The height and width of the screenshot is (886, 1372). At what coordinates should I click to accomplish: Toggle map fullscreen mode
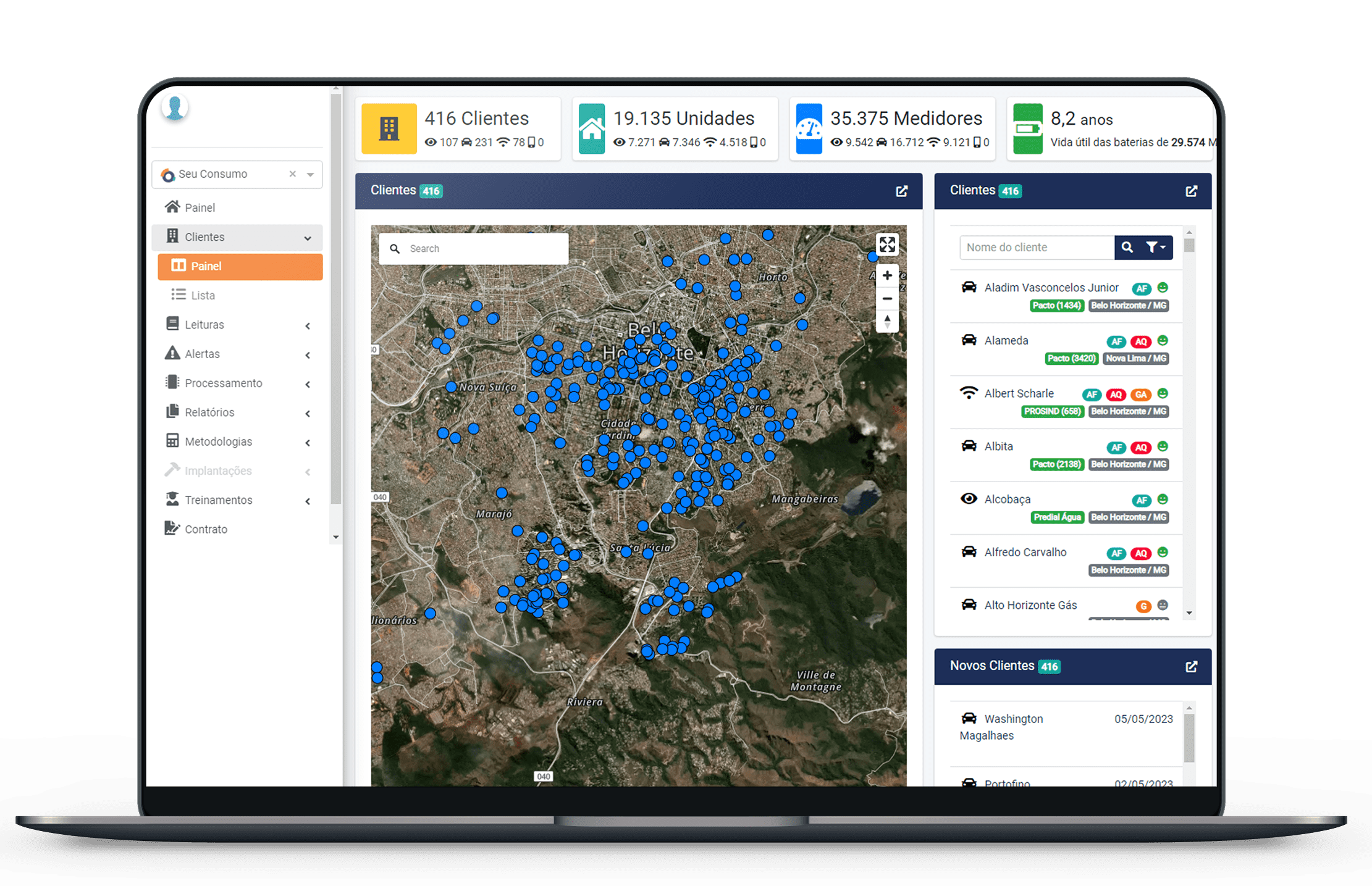pyautogui.click(x=887, y=245)
